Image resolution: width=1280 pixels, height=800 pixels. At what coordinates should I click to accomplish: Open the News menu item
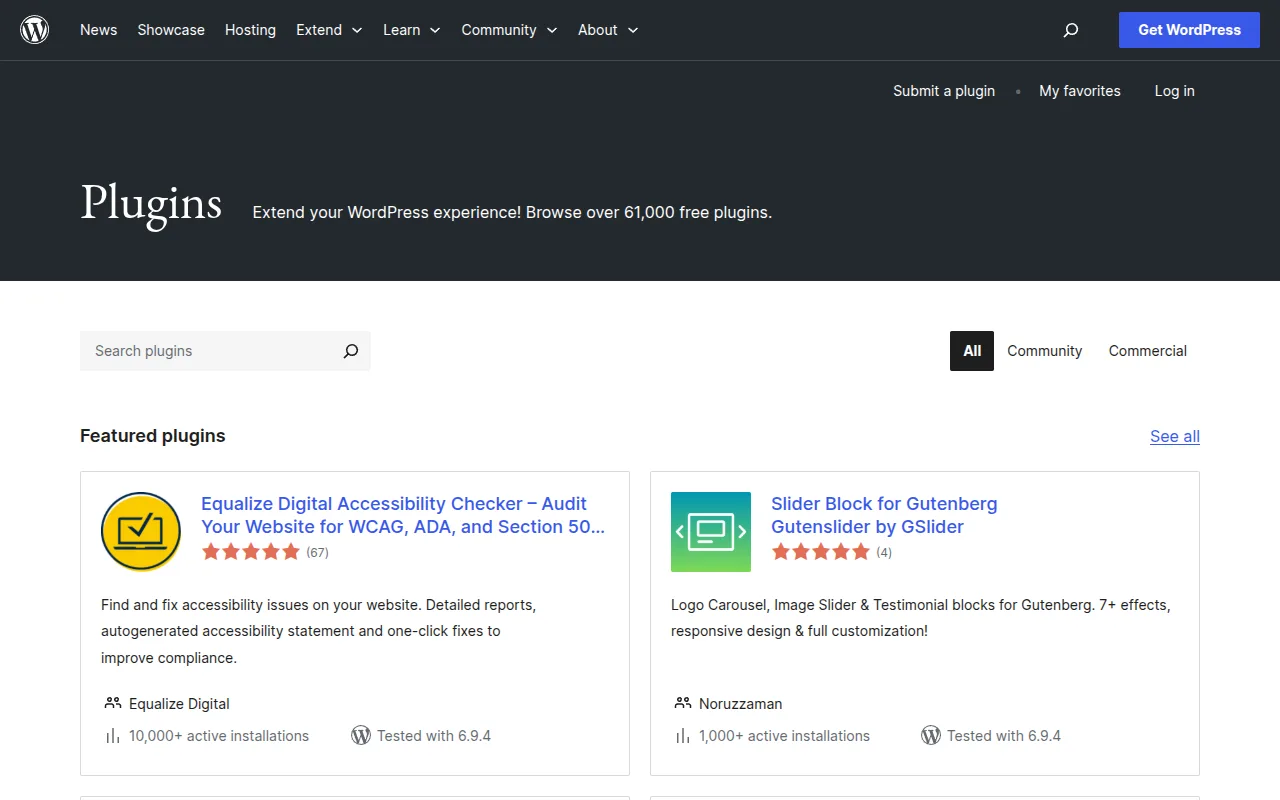98,30
